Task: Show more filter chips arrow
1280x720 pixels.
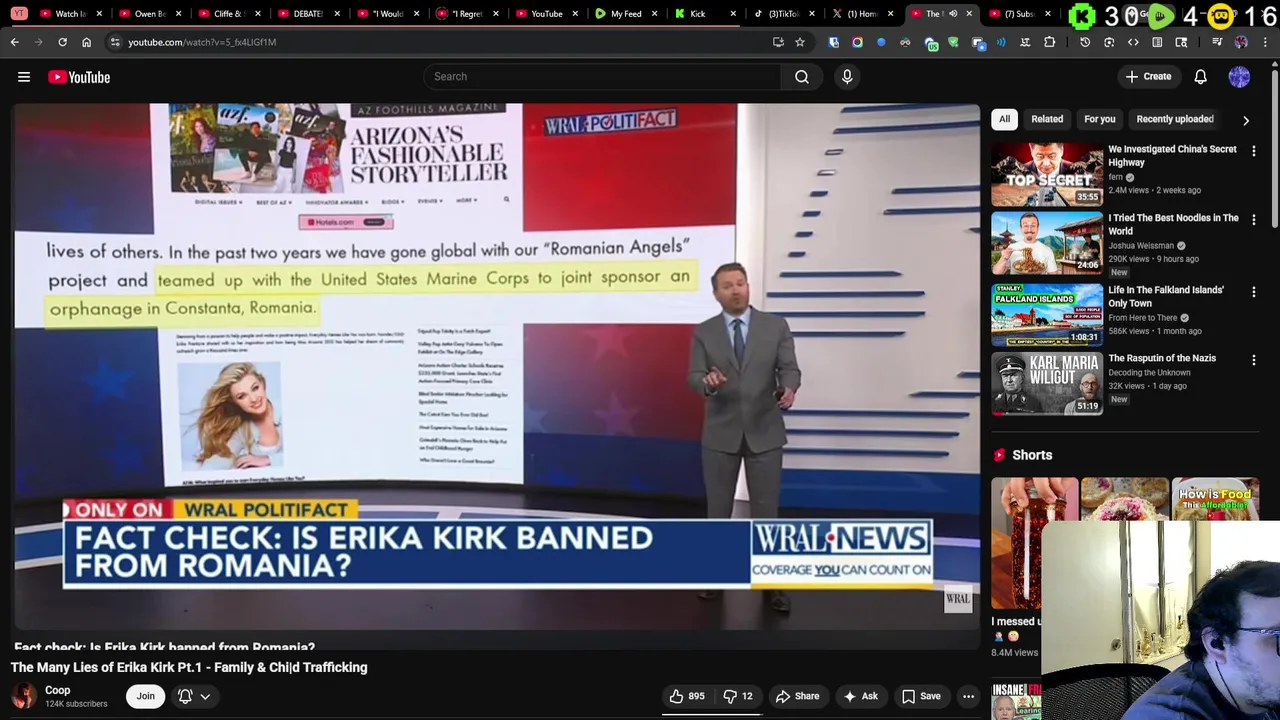Action: [x=1246, y=120]
